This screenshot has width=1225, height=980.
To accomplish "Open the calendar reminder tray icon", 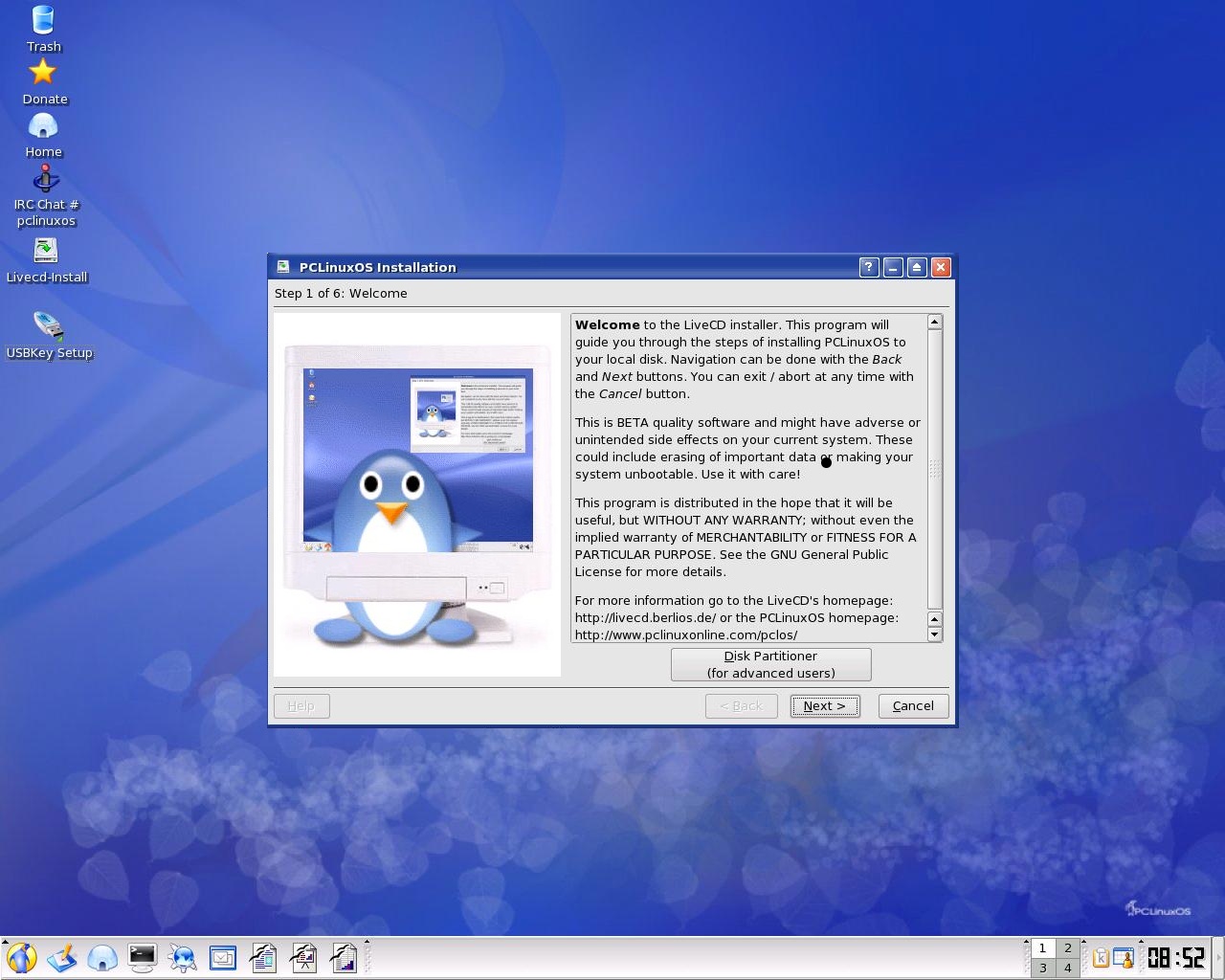I will (x=1124, y=958).
